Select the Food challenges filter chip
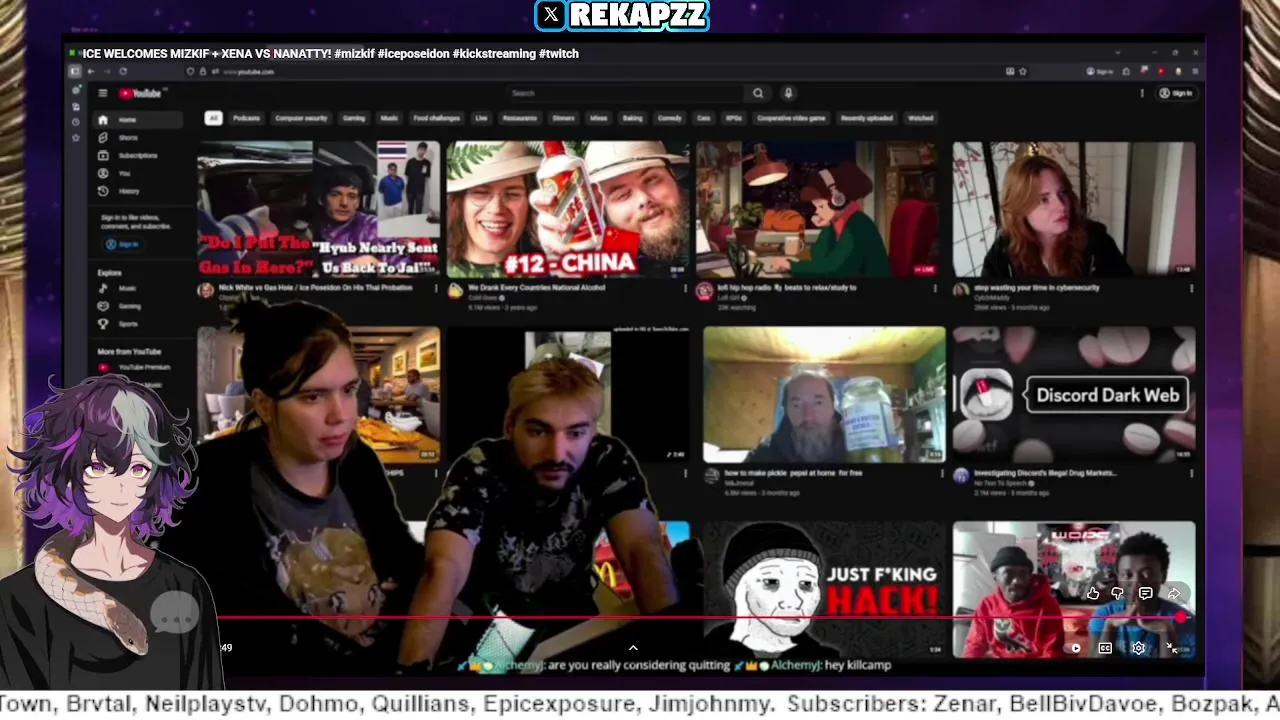 point(437,118)
